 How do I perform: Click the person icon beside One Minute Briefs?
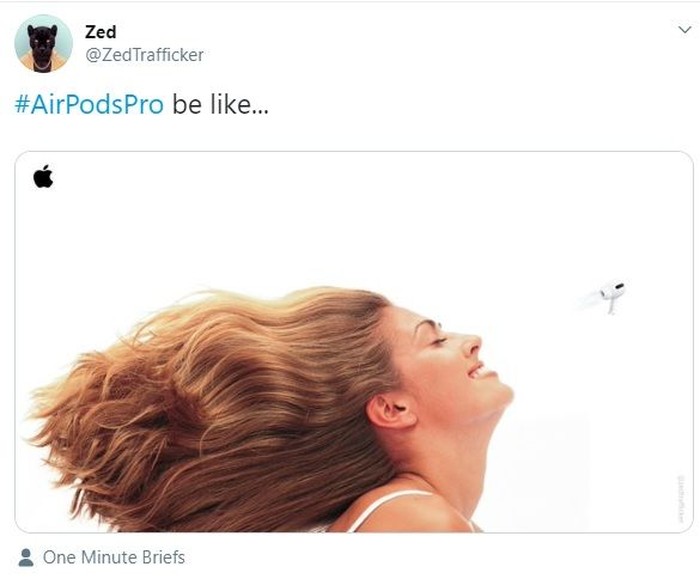coord(26,557)
